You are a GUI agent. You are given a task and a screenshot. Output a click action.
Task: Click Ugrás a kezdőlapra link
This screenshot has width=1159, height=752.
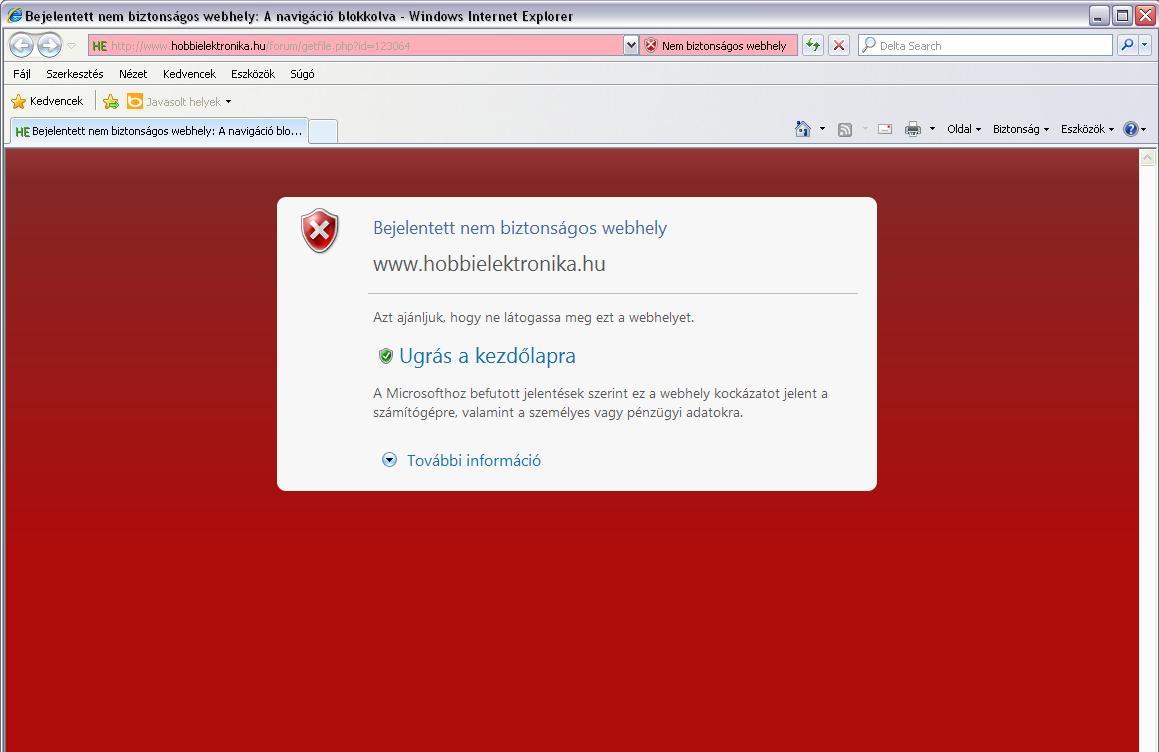pyautogui.click(x=487, y=356)
